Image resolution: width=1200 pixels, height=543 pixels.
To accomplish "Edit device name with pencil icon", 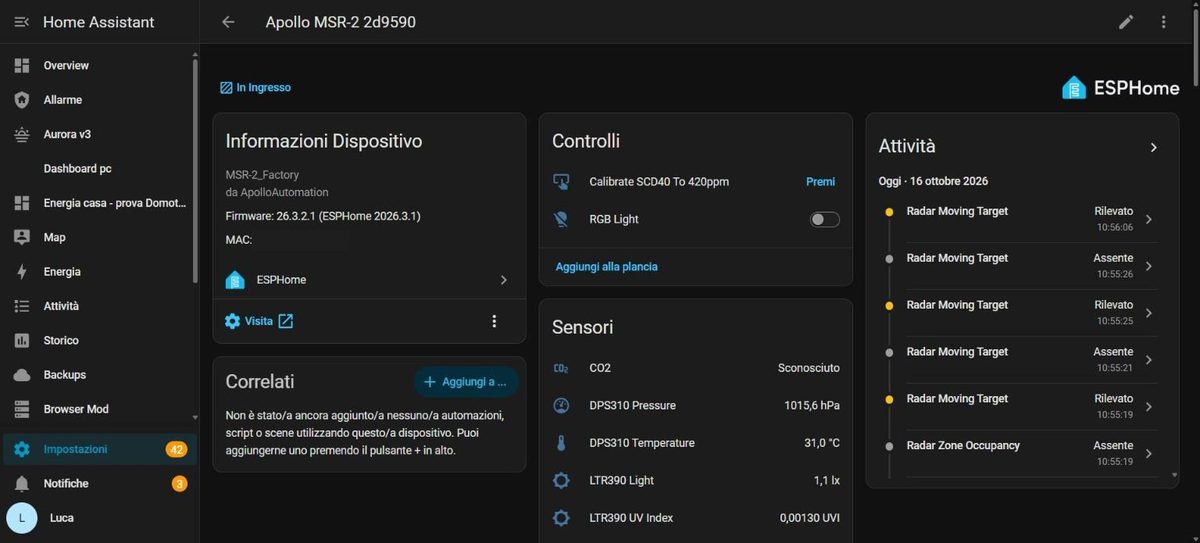I will point(1126,22).
